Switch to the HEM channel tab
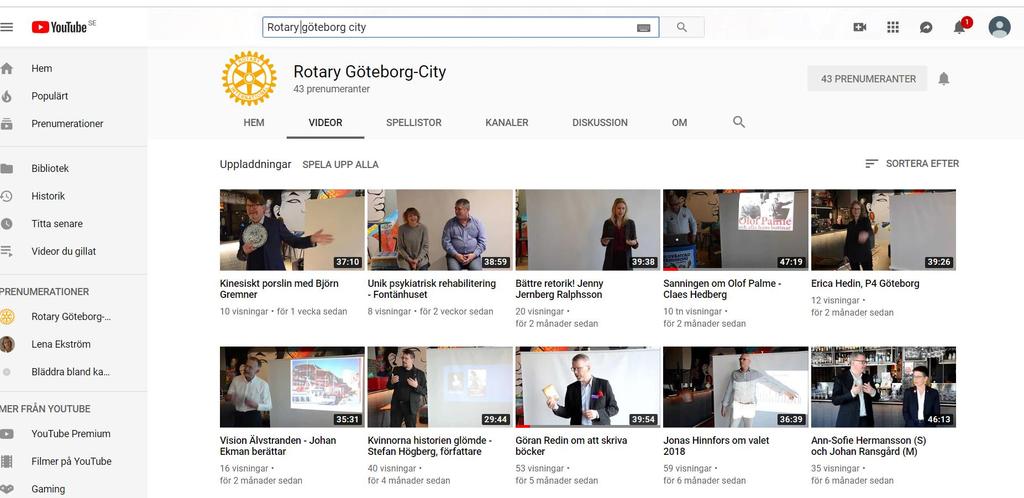 [254, 123]
